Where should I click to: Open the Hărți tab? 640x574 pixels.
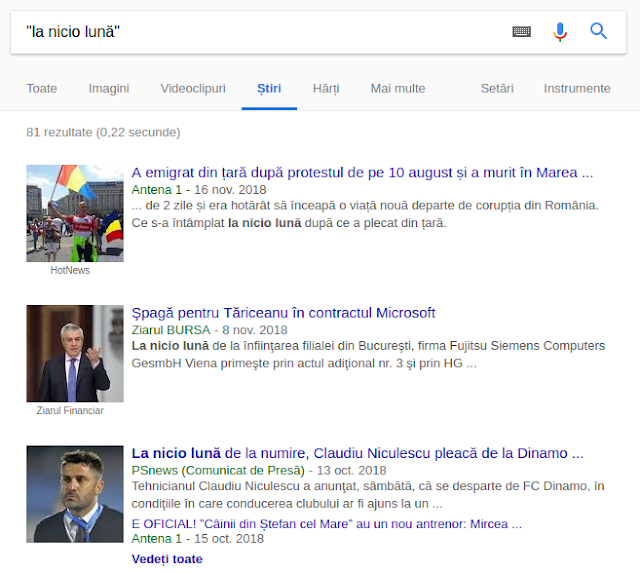coord(326,89)
